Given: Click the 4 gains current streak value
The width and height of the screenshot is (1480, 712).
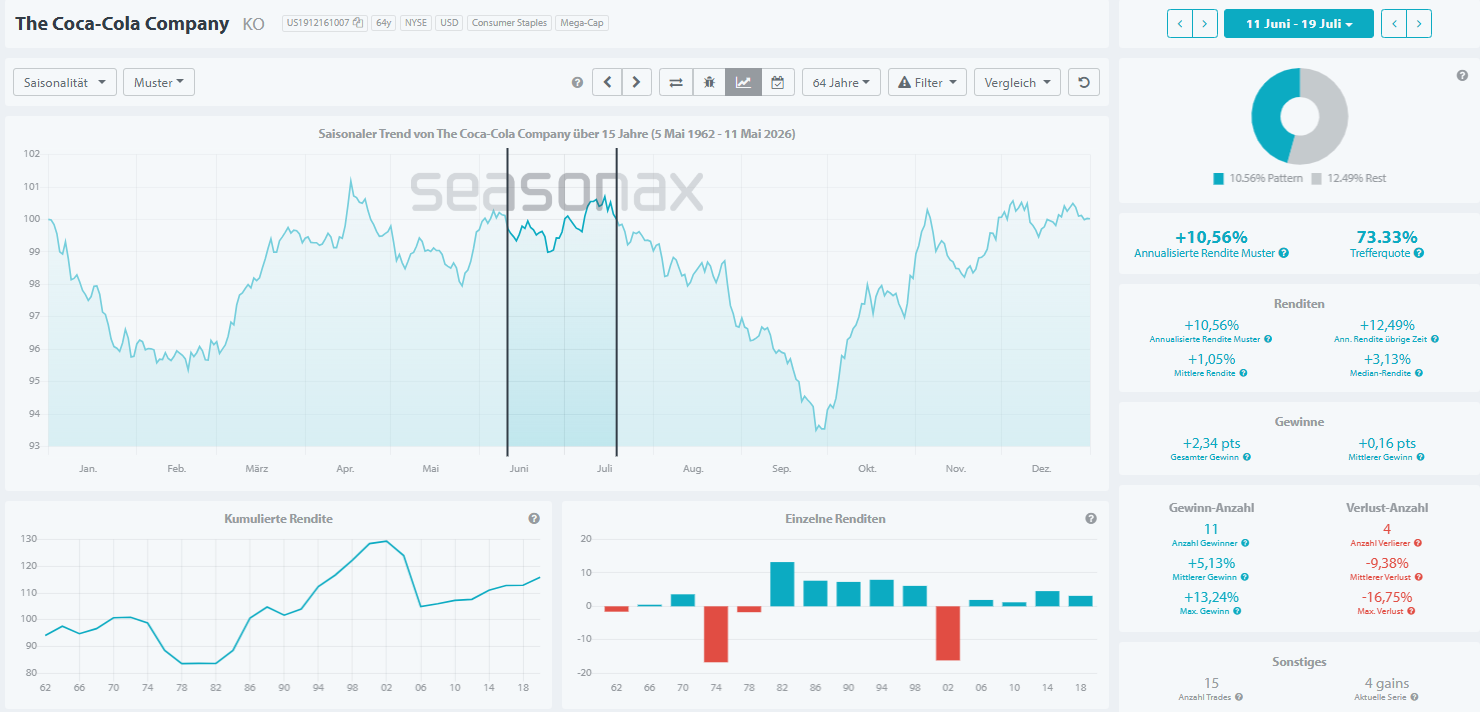Looking at the screenshot, I should click(x=1386, y=683).
